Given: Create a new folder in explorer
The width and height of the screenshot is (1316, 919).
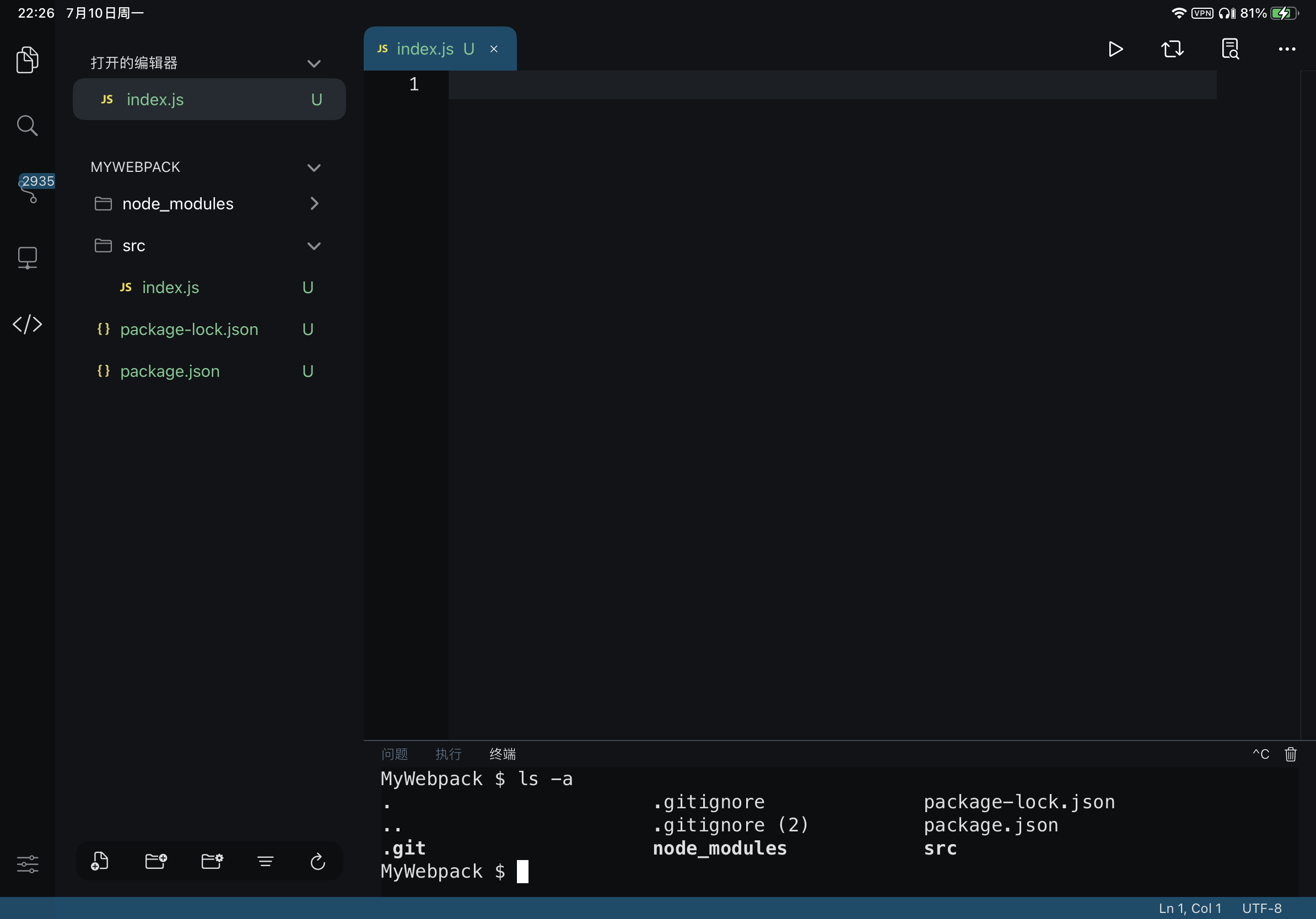Looking at the screenshot, I should pos(156,861).
